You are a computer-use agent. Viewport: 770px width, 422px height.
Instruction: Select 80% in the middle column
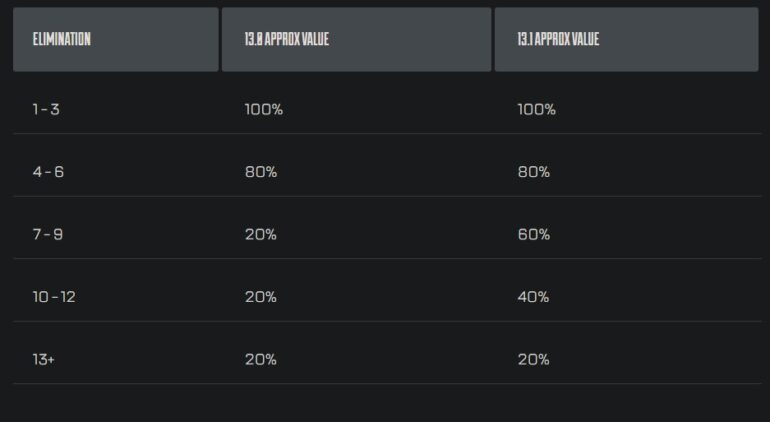[x=261, y=172]
